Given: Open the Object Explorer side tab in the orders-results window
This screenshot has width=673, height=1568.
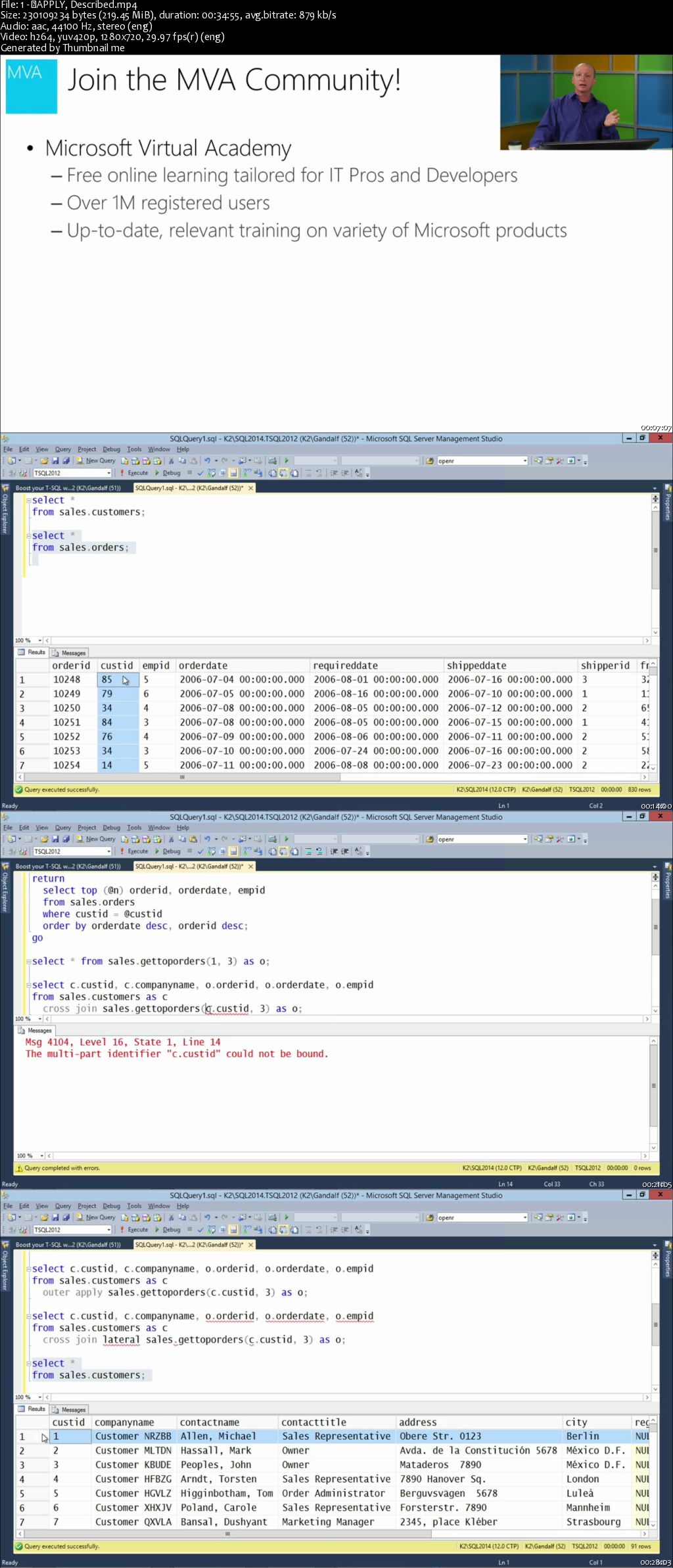Looking at the screenshot, I should 5,510.
